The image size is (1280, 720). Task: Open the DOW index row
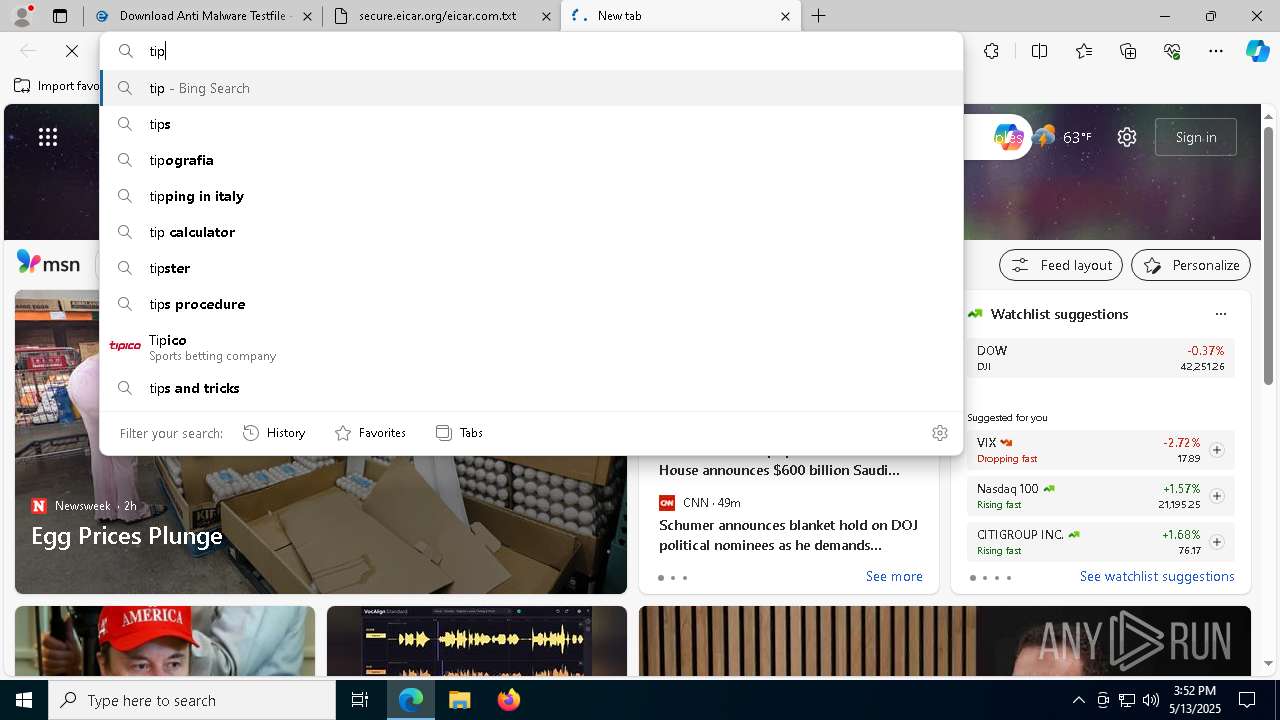tap(1101, 358)
